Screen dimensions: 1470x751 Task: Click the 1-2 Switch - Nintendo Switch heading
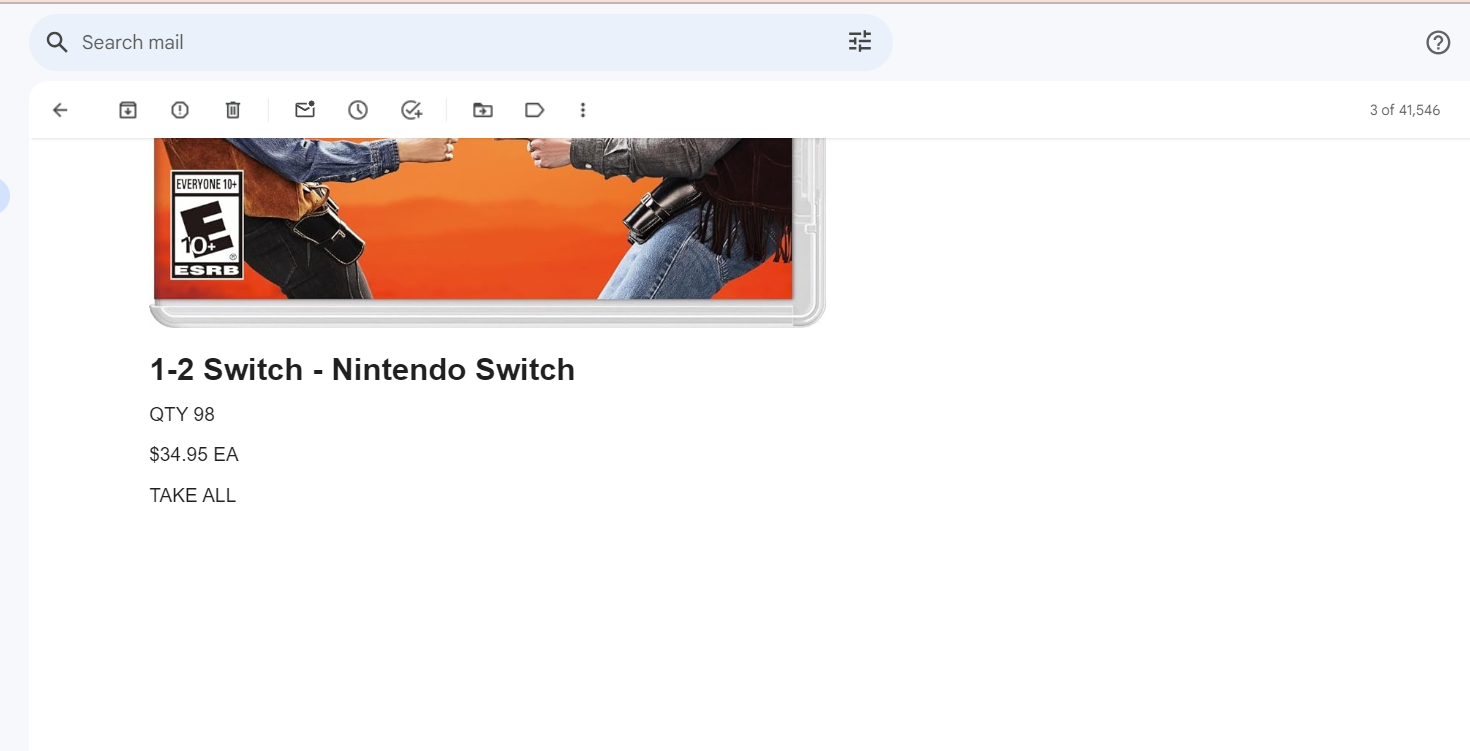point(362,370)
